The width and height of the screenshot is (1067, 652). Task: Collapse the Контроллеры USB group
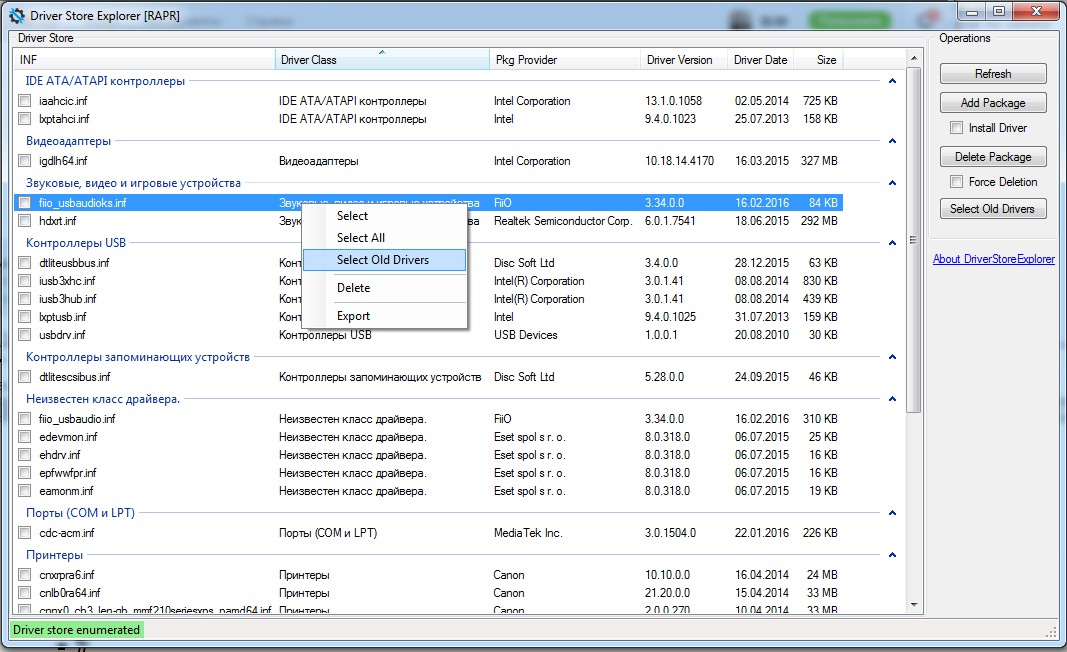point(892,243)
